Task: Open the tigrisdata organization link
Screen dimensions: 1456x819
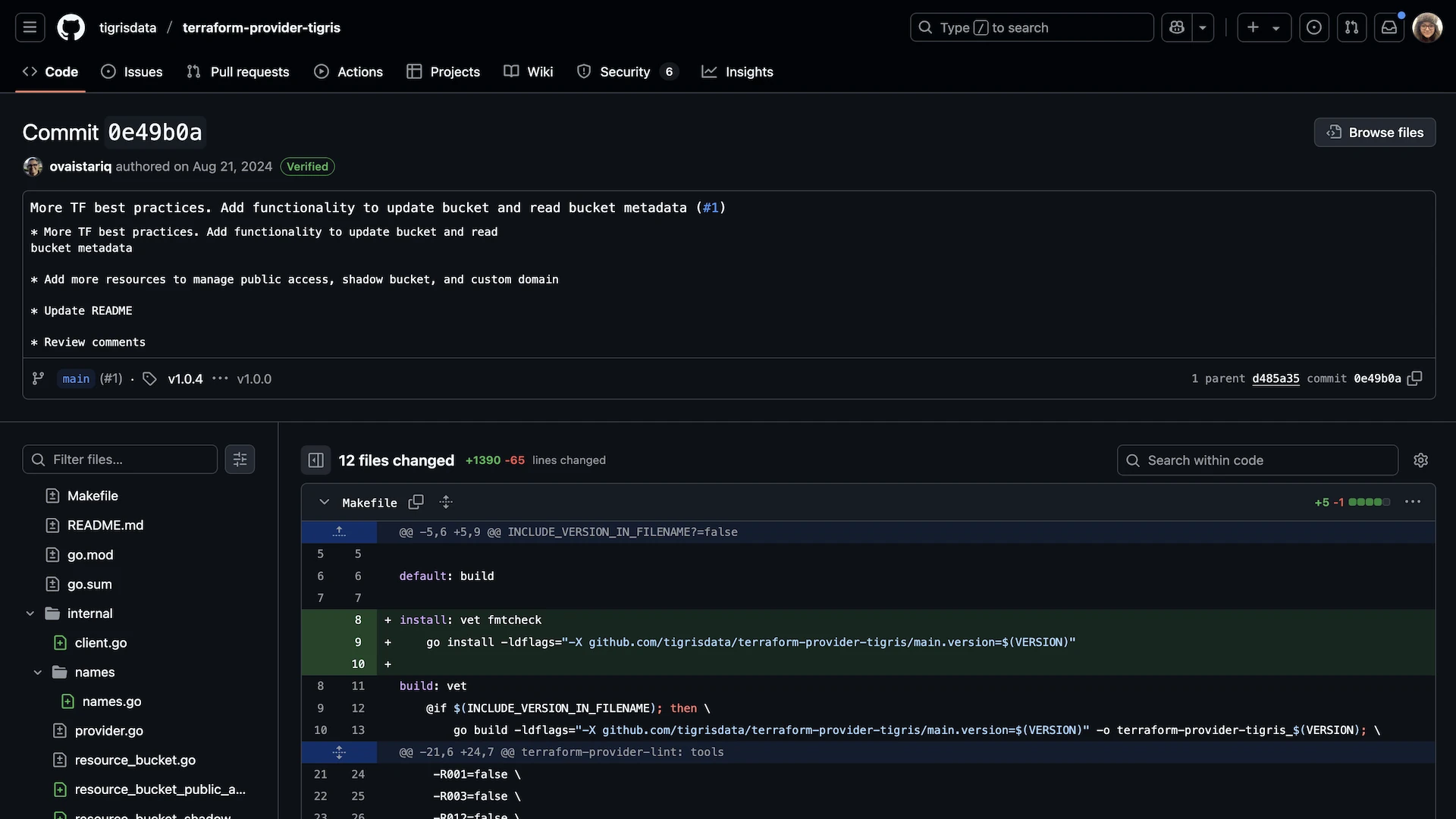Action: pyautogui.click(x=127, y=27)
